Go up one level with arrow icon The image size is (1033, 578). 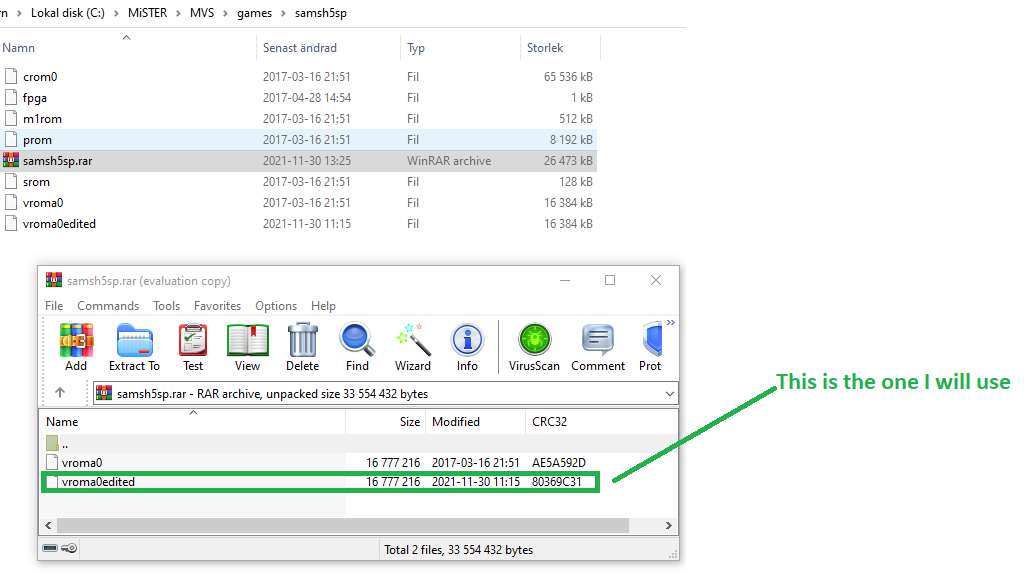point(60,393)
